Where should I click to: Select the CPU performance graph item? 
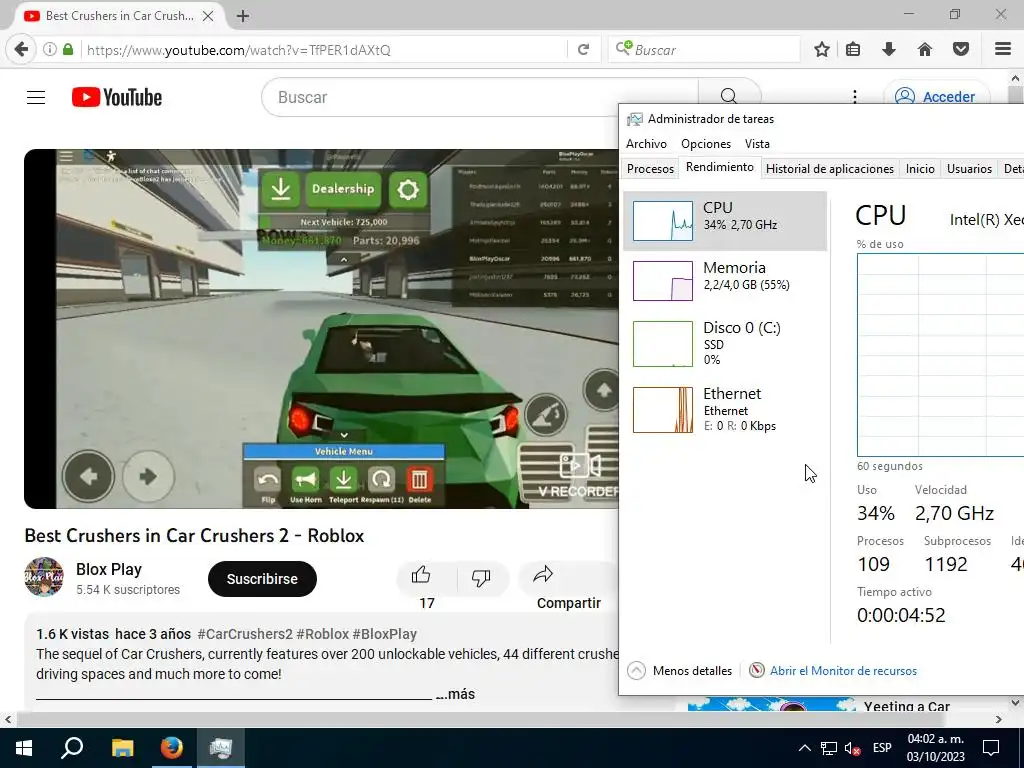[x=725, y=221]
